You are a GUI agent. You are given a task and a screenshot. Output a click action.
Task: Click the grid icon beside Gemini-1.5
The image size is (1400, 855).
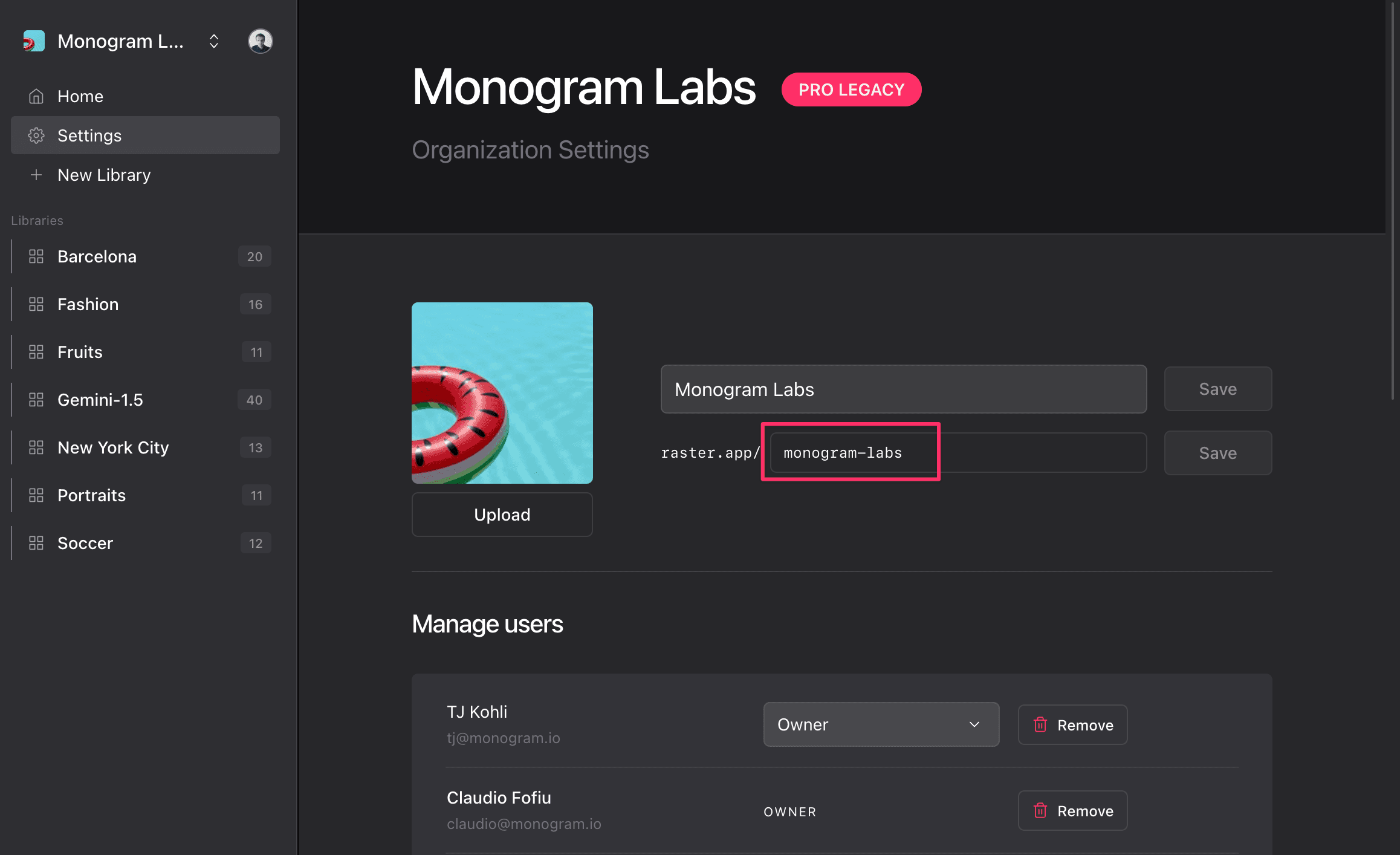point(36,400)
